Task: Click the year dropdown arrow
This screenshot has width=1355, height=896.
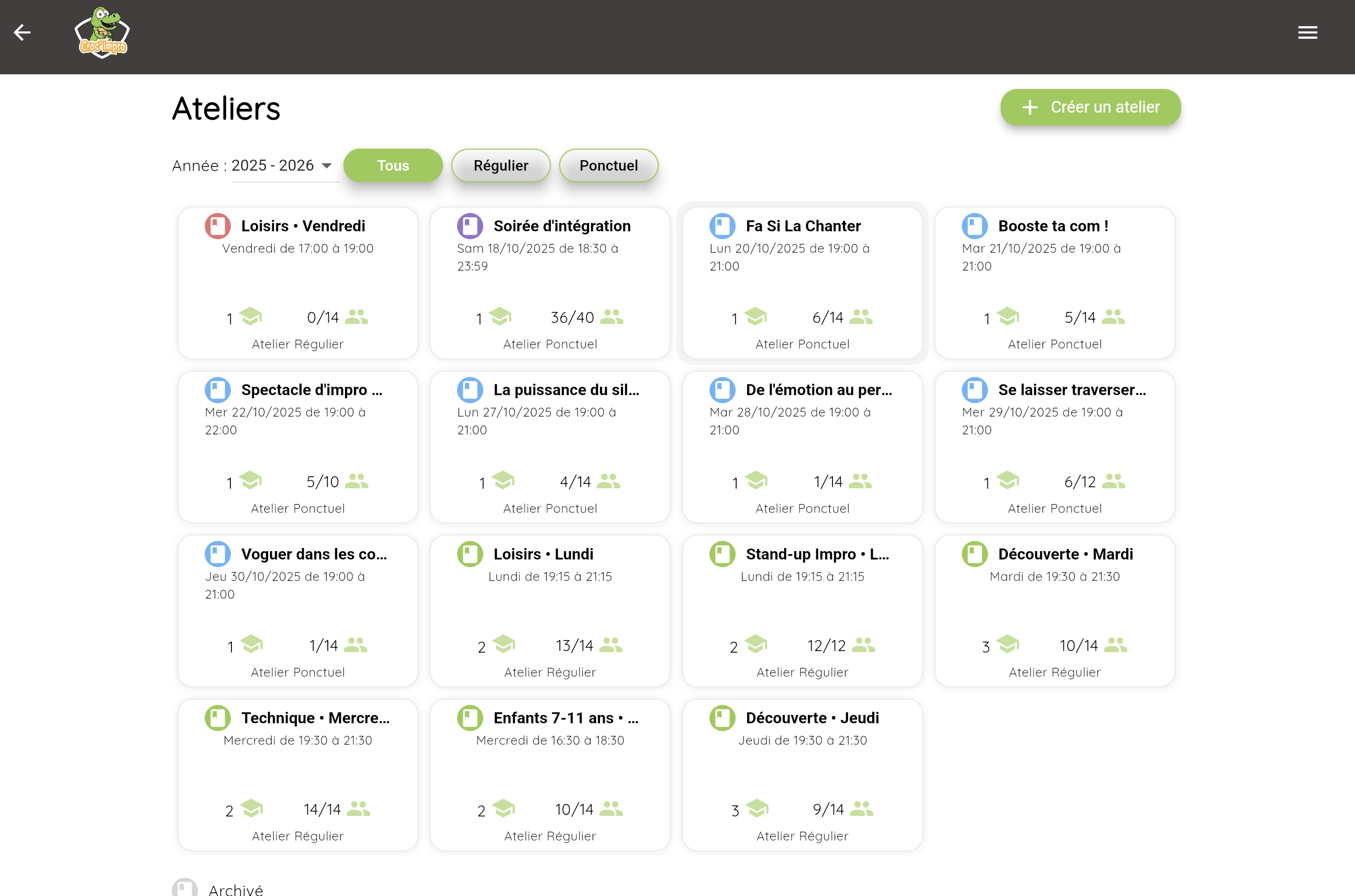Action: click(x=327, y=166)
